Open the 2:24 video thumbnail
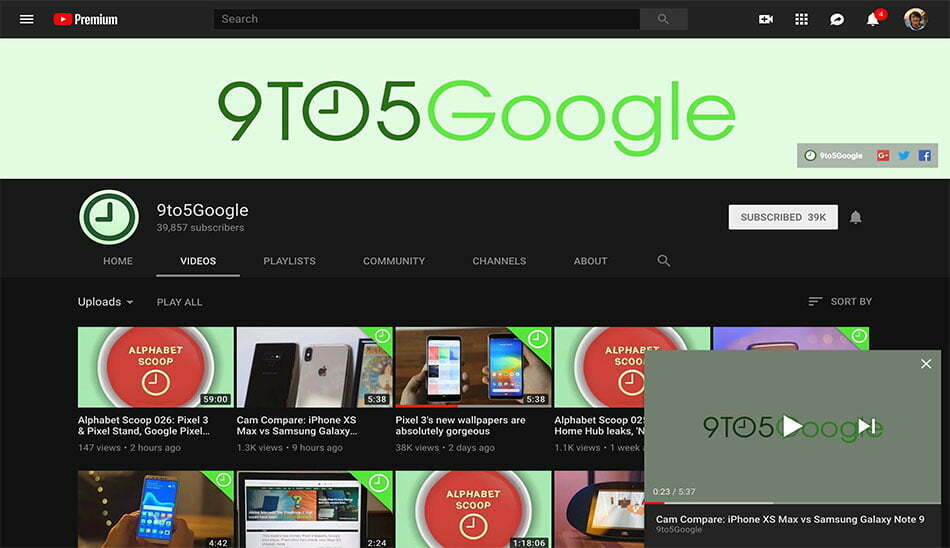Screen dimensions: 950x548 pyautogui.click(x=314, y=509)
